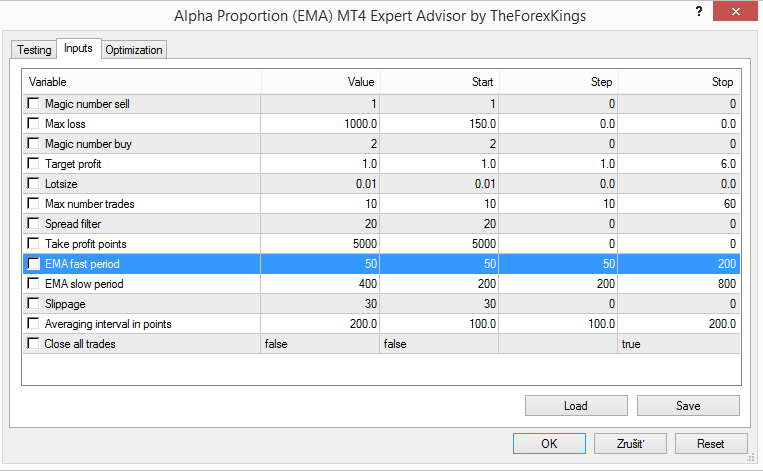Screen dimensions: 763x471
Task: Cancel with the Zrušiť button
Action: [x=630, y=444]
